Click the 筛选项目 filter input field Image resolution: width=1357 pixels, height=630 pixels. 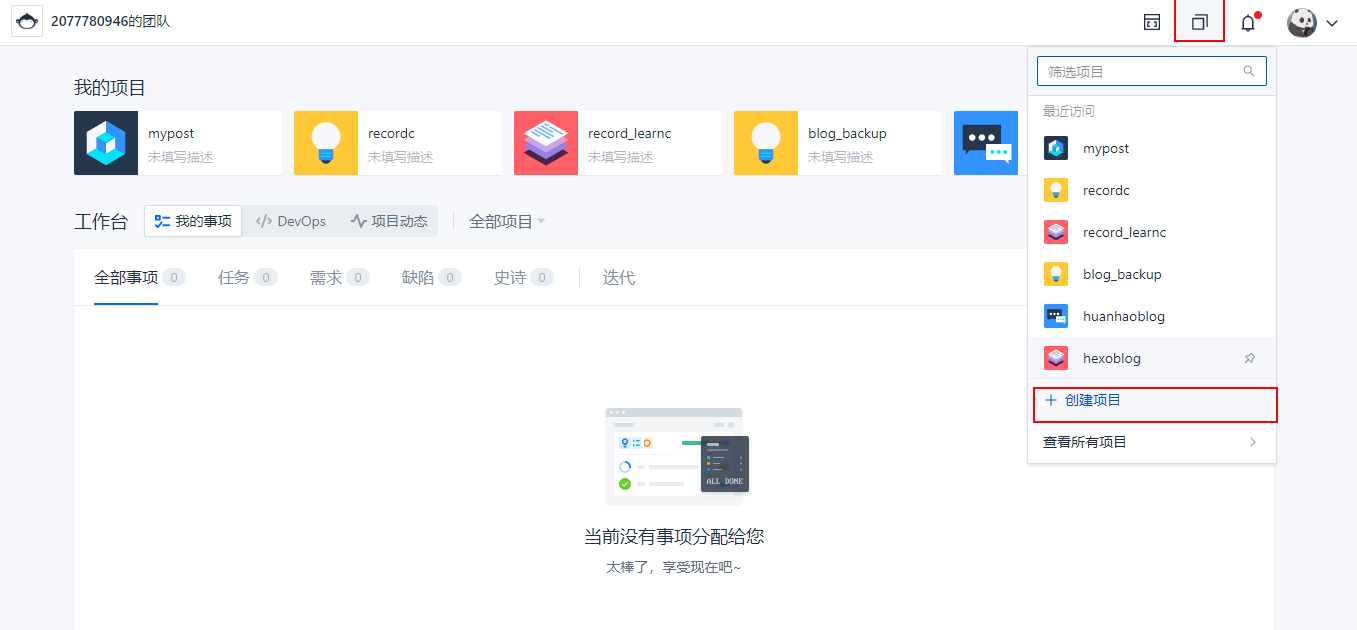[x=1140, y=71]
